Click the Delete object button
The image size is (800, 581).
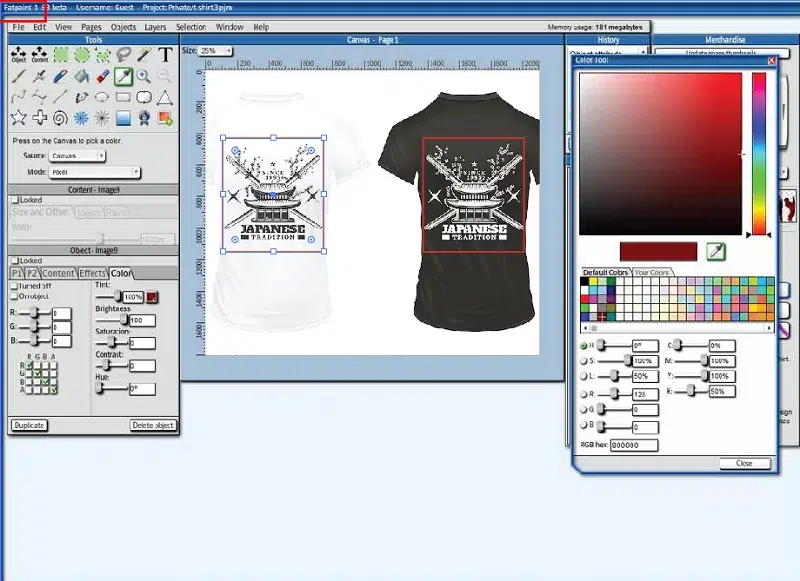pos(153,425)
